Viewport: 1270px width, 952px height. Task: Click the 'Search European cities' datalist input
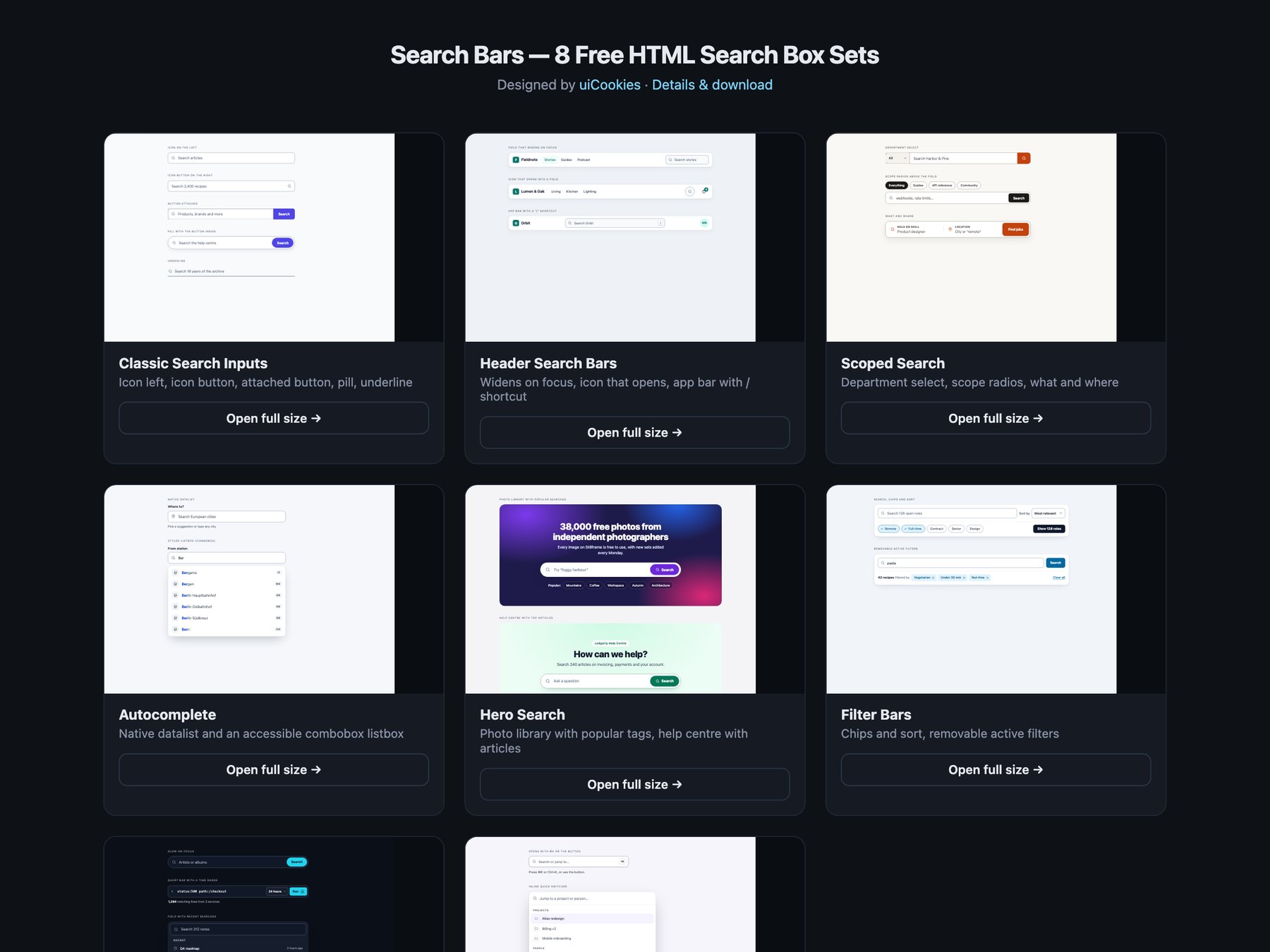click(x=226, y=517)
